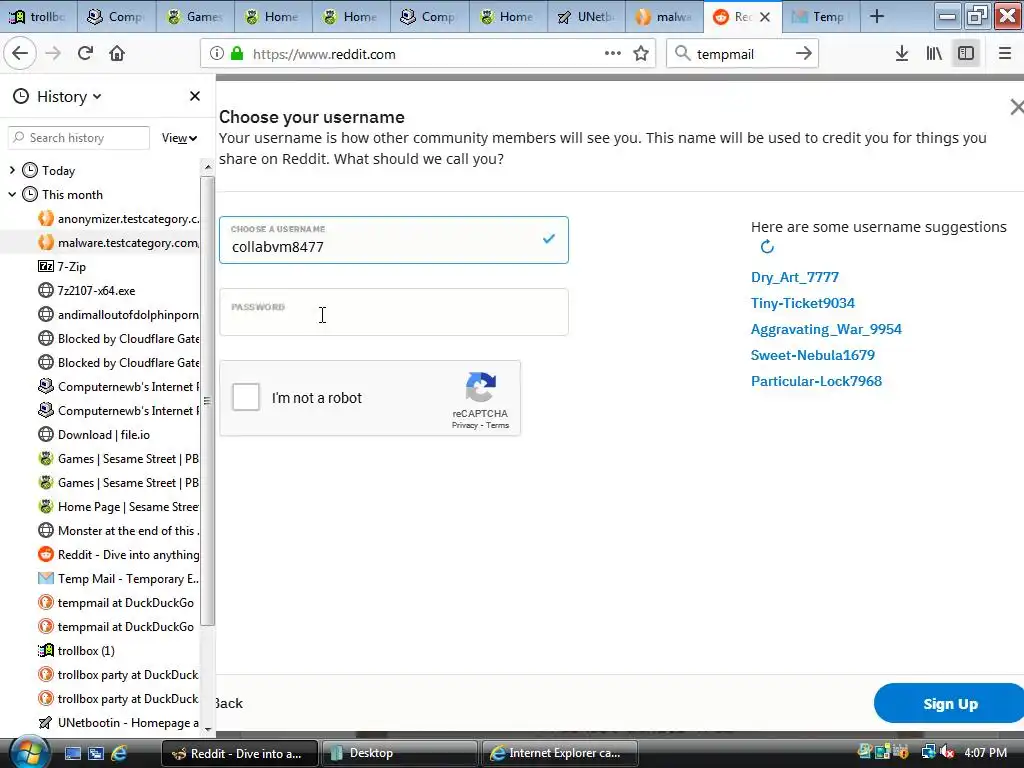Click the search go arrow next to tempmail
The width and height of the screenshot is (1024, 768).
(x=804, y=54)
